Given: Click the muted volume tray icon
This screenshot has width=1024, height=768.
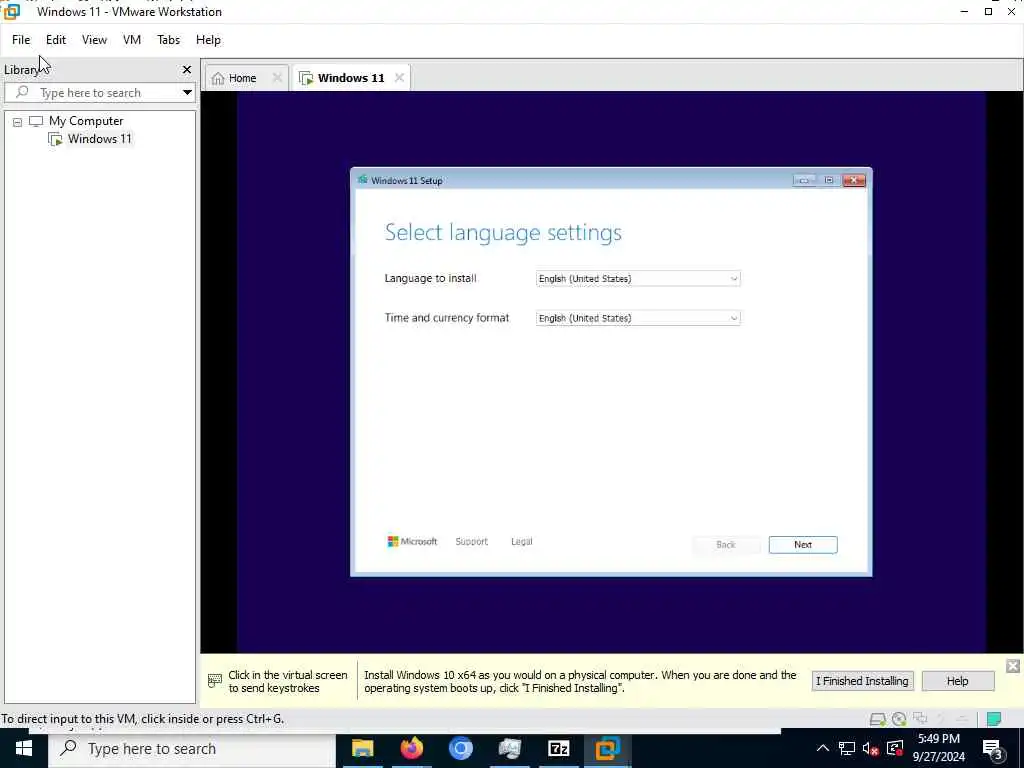Looking at the screenshot, I should pyautogui.click(x=870, y=749).
